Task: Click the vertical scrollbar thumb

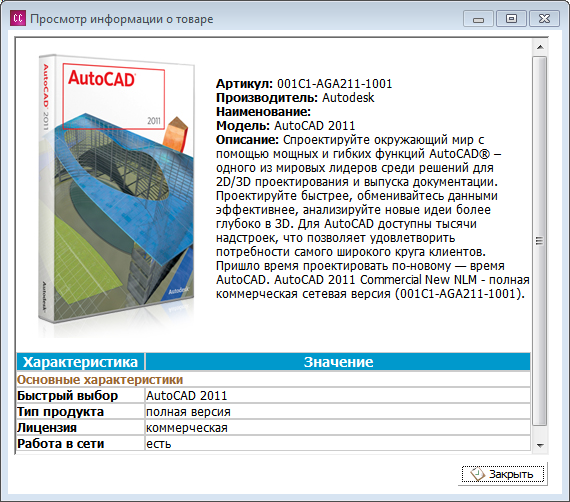Action: pyautogui.click(x=540, y=241)
